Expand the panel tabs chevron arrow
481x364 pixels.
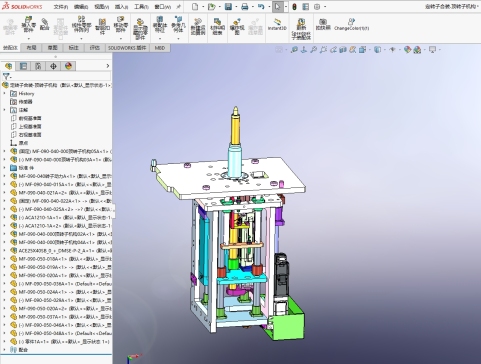tap(108, 66)
